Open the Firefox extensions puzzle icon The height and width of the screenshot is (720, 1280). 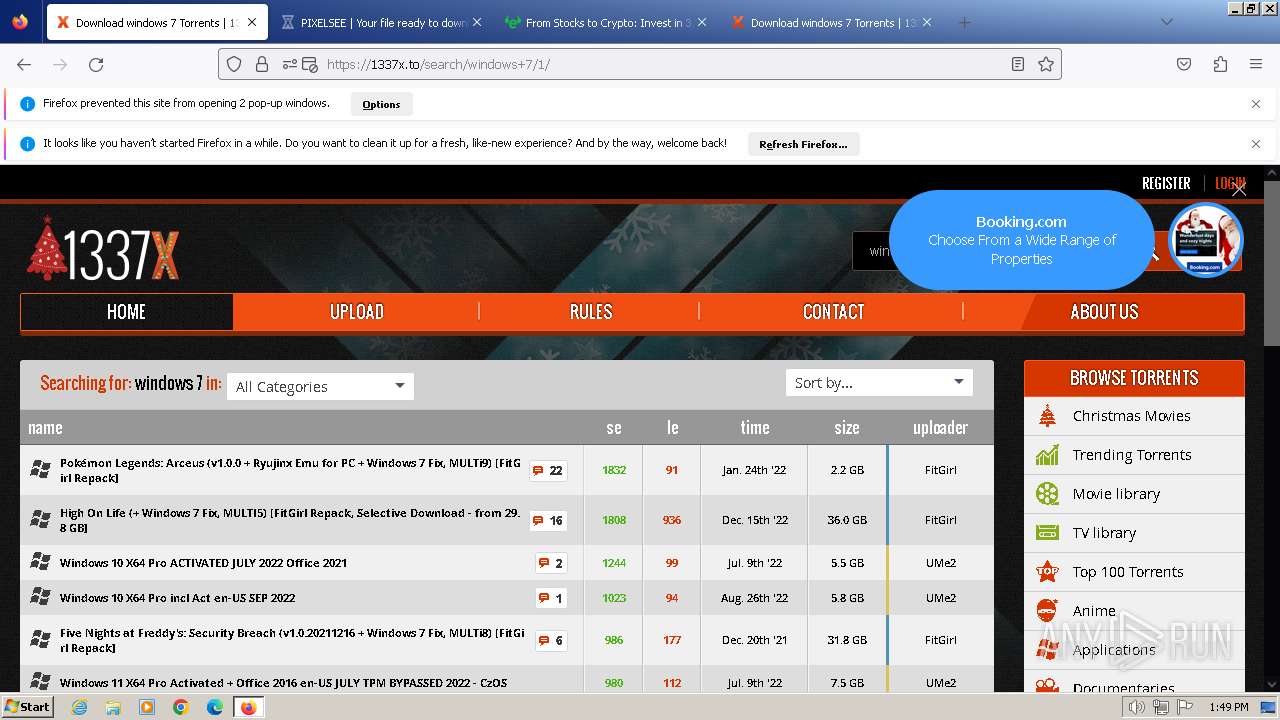pyautogui.click(x=1220, y=64)
